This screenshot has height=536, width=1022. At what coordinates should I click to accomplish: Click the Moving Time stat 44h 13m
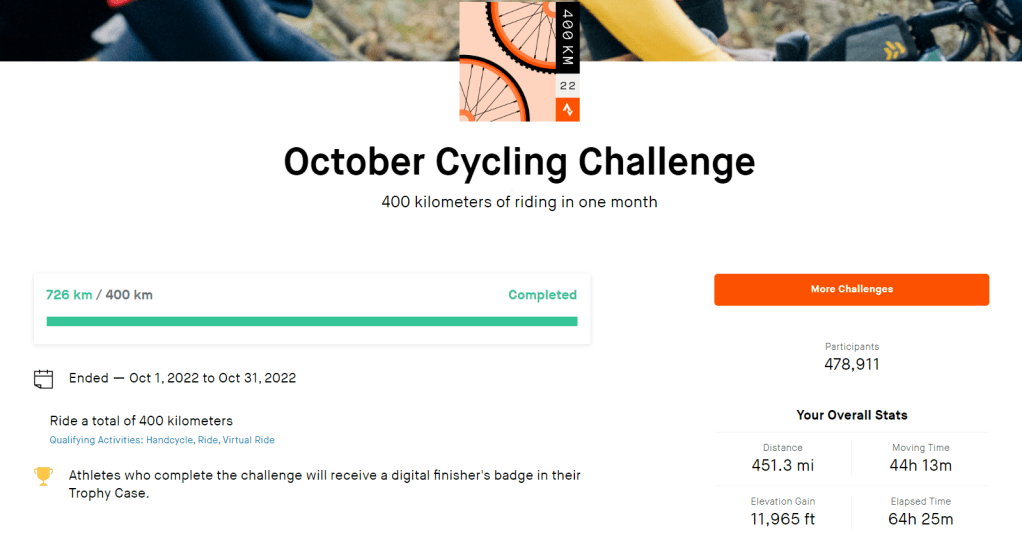click(920, 465)
